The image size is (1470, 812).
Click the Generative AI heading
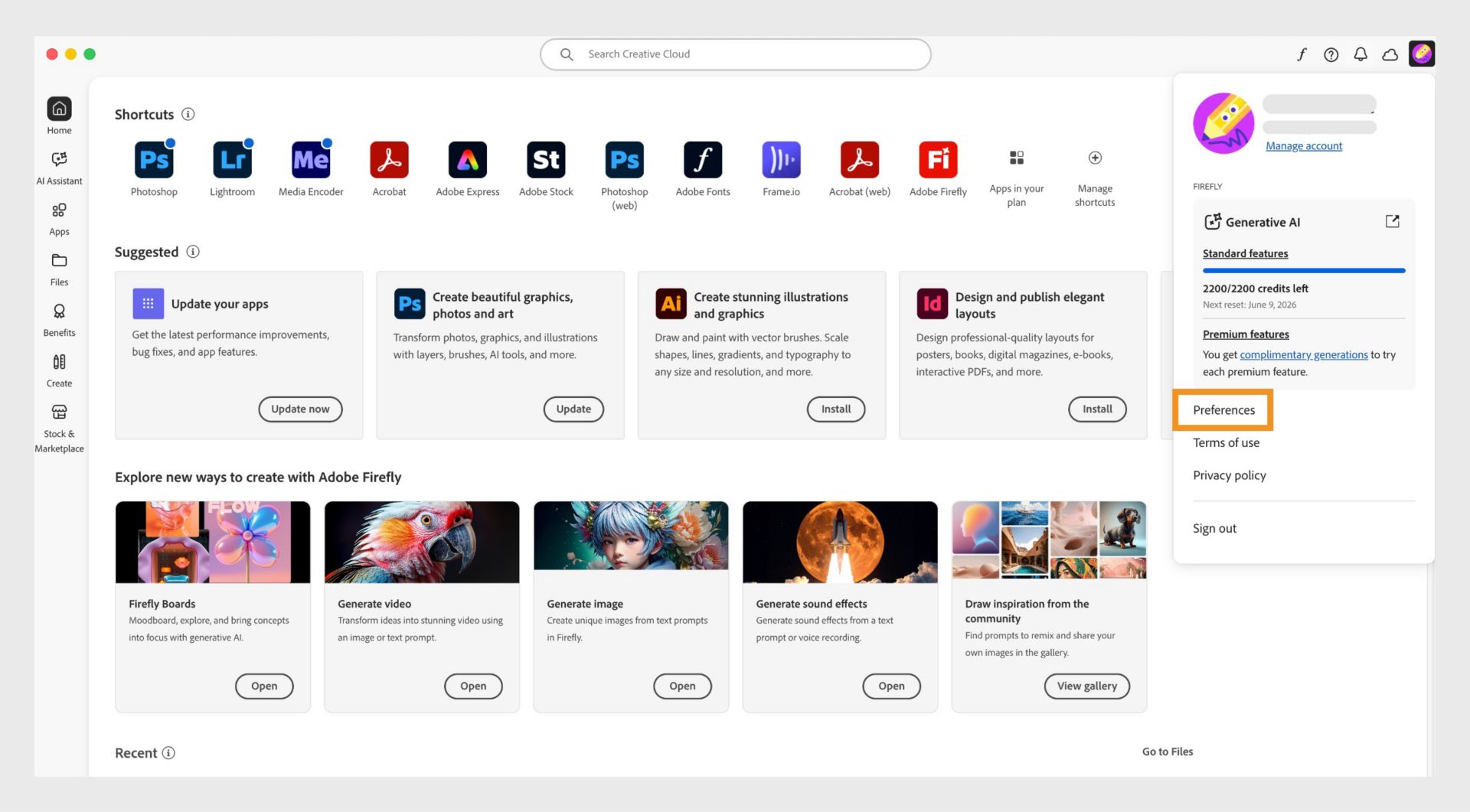1263,222
